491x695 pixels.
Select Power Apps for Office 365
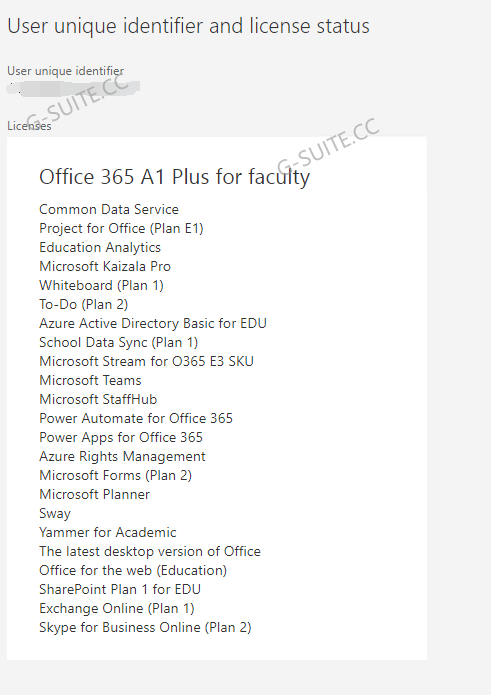[121, 437]
